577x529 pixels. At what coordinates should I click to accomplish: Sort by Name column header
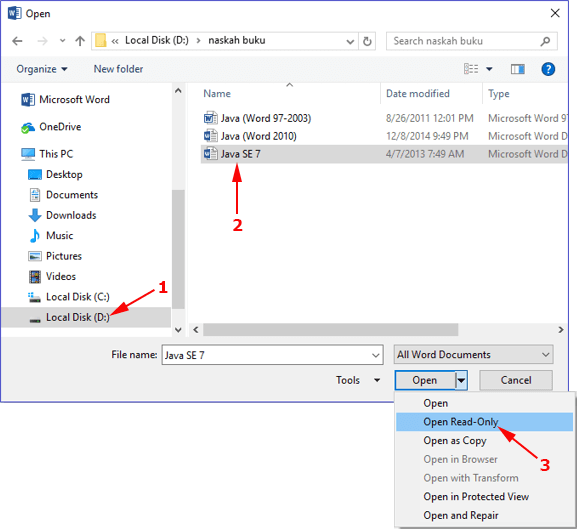pos(217,93)
